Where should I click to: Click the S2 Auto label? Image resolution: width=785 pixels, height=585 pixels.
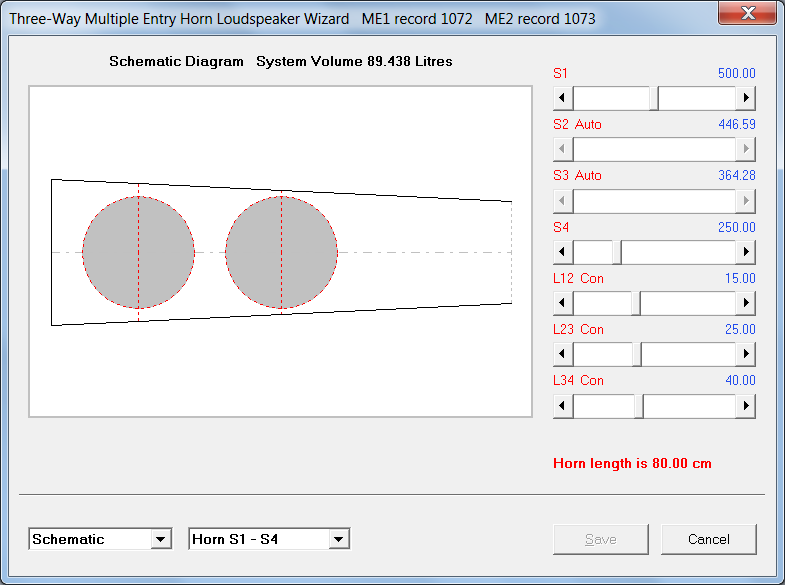(x=577, y=124)
